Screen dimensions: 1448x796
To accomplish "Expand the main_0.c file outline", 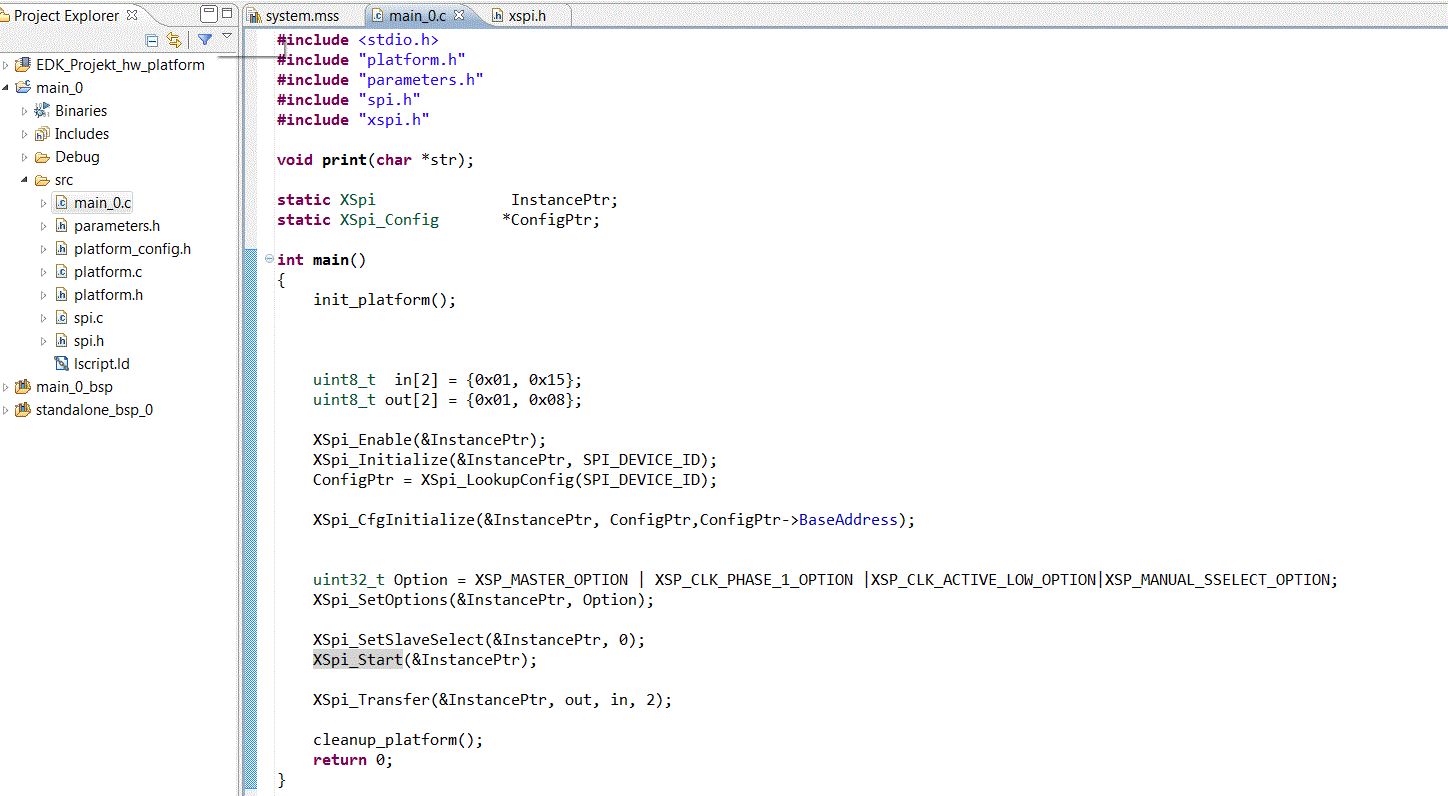I will coord(43,203).
